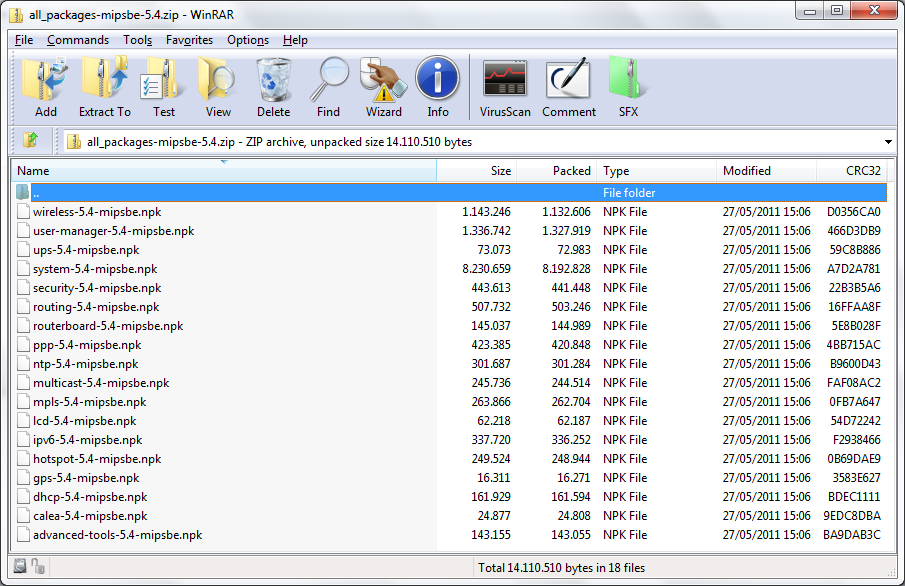The height and width of the screenshot is (586, 905).
Task: Click the 'File folder' type cell
Action: click(629, 193)
